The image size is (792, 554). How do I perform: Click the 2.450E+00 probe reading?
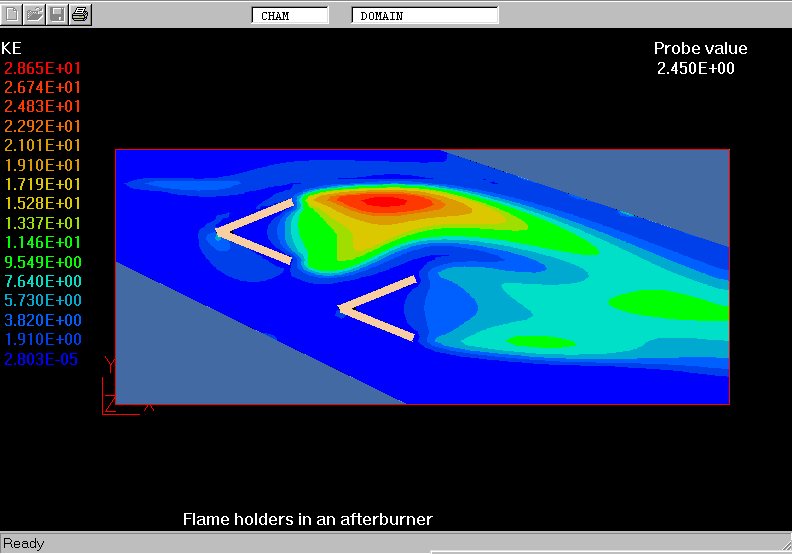pos(696,68)
